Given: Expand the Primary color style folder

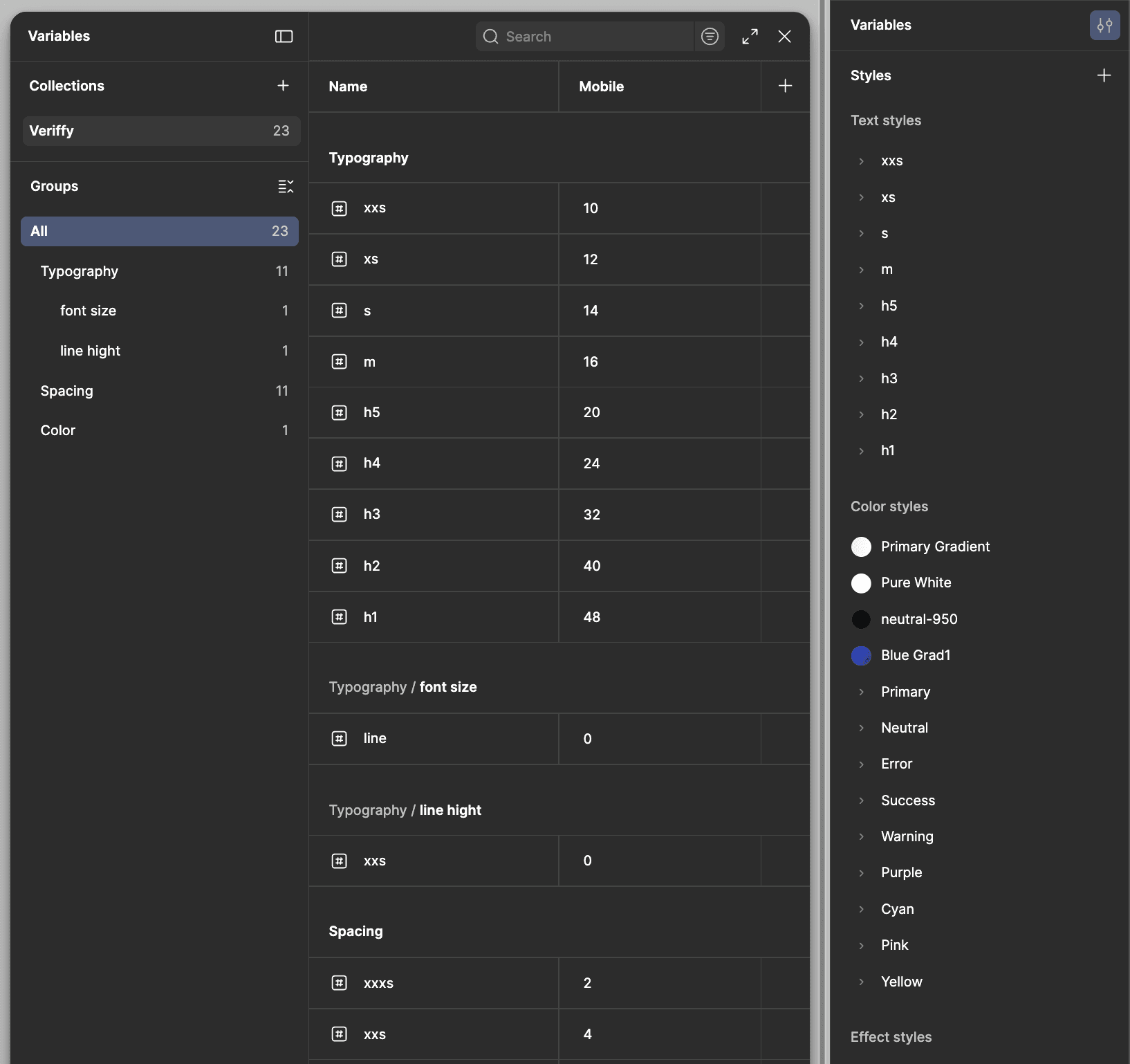Looking at the screenshot, I should 861,692.
